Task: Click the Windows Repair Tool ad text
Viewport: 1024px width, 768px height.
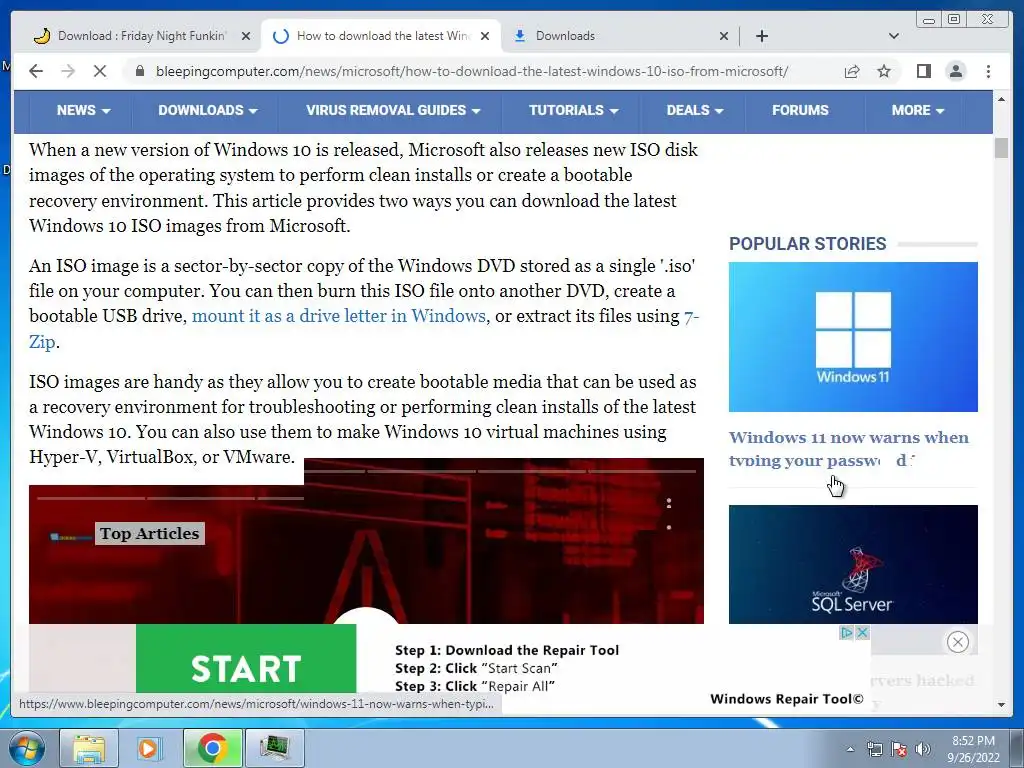Action: 786,699
